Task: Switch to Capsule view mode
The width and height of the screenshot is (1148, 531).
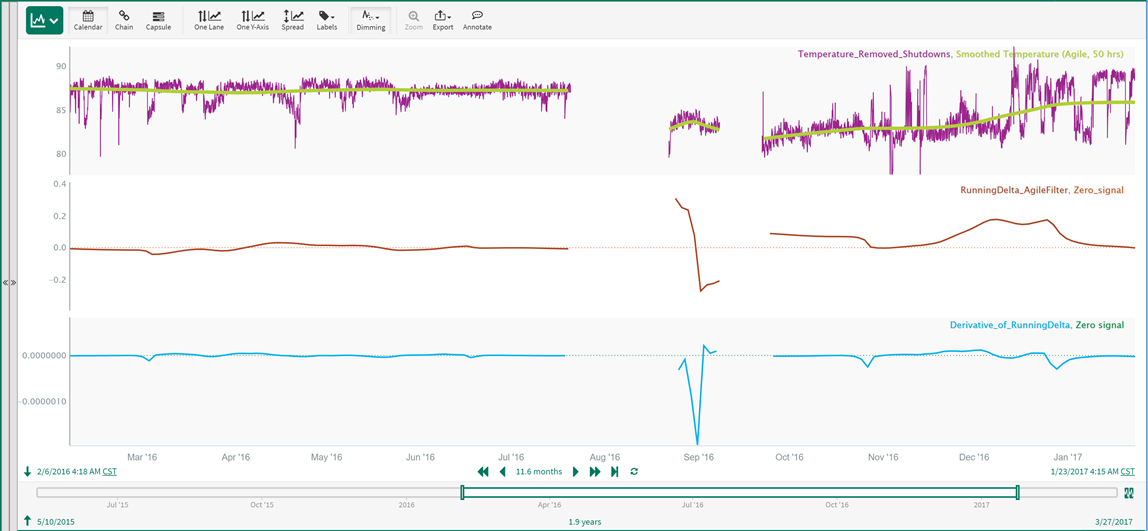Action: click(x=158, y=20)
